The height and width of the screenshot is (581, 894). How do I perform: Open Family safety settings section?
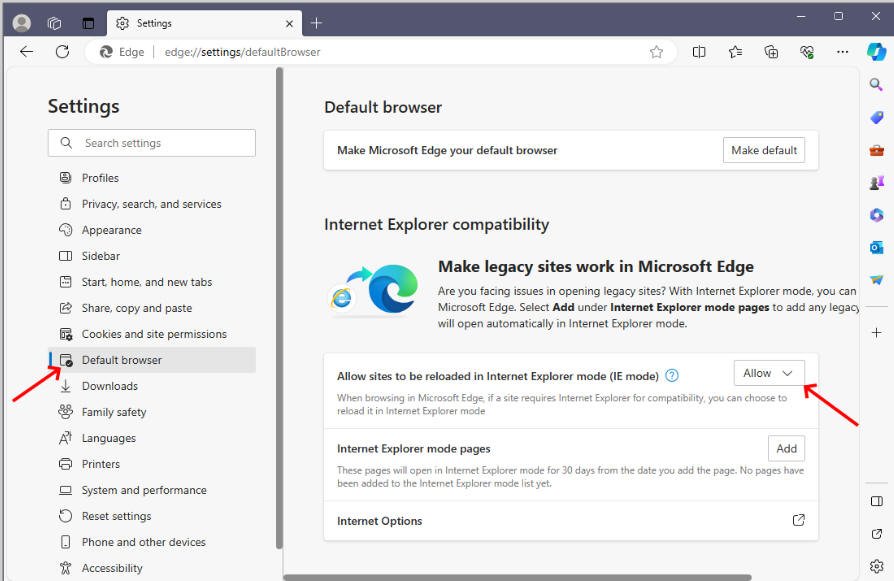[x=152, y=412]
